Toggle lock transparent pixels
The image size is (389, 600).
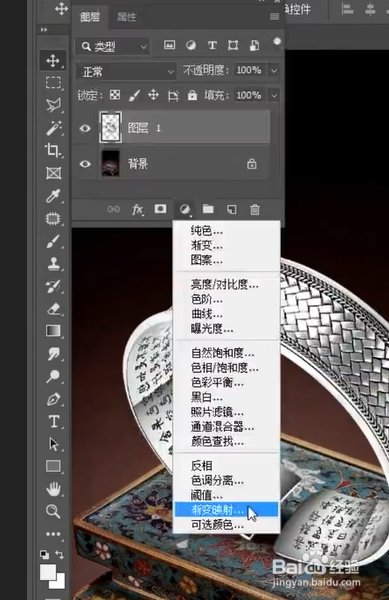pos(115,95)
